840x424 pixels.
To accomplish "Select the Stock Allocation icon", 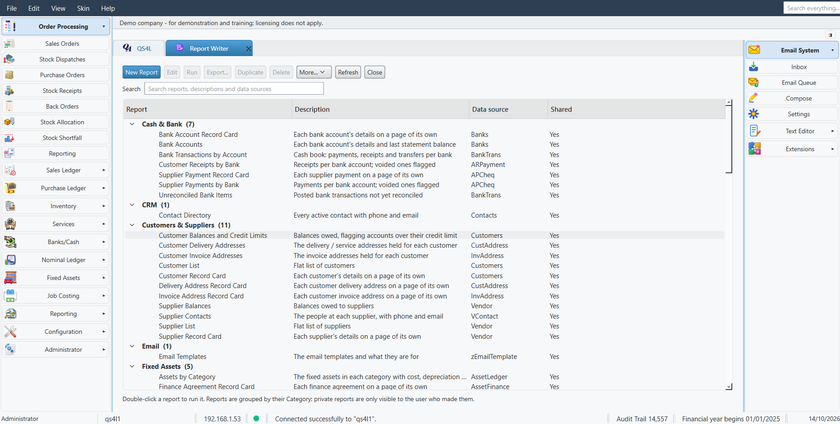I will pyautogui.click(x=9, y=122).
